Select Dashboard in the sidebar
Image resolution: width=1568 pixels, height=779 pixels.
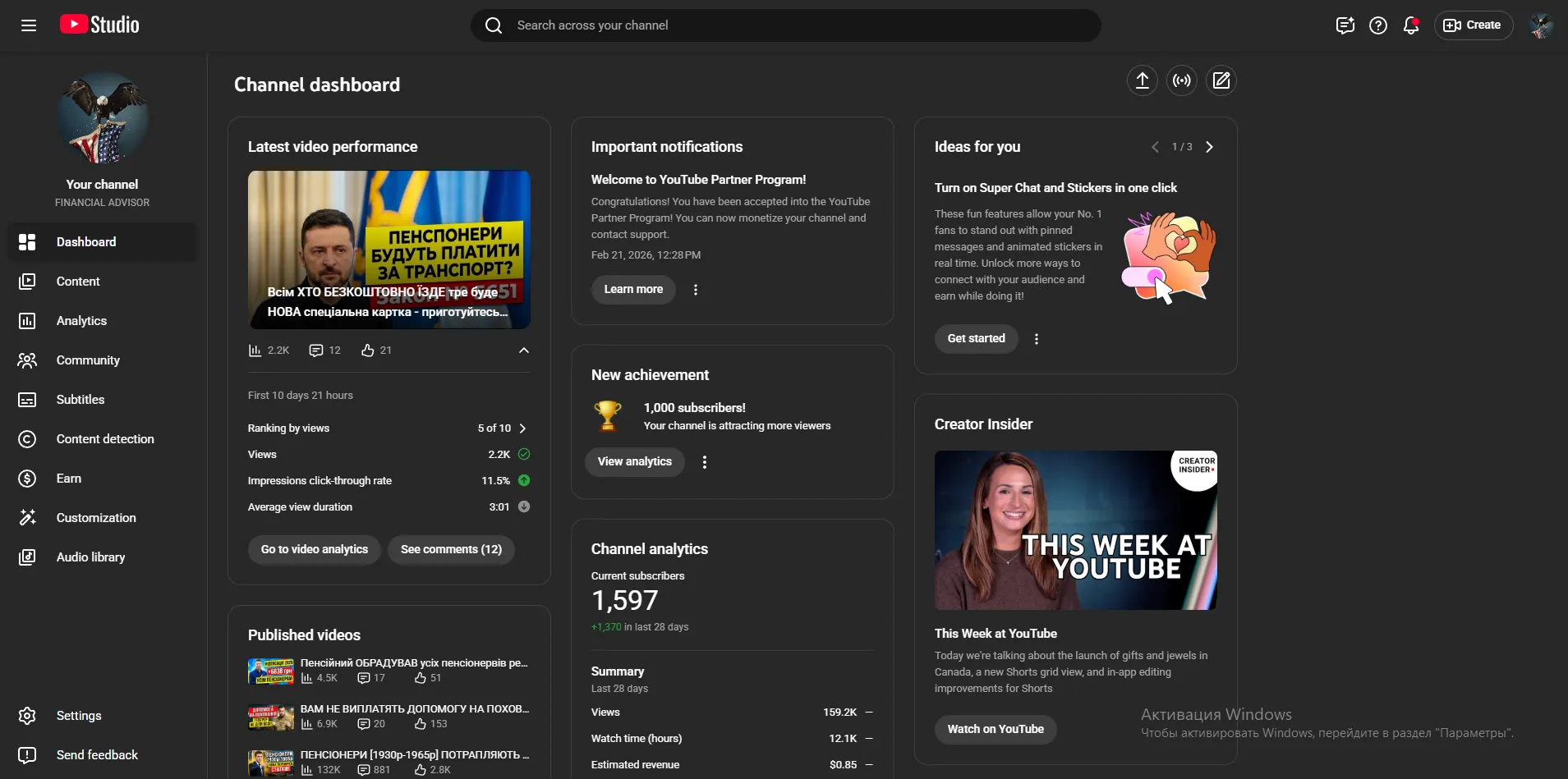pyautogui.click(x=103, y=242)
